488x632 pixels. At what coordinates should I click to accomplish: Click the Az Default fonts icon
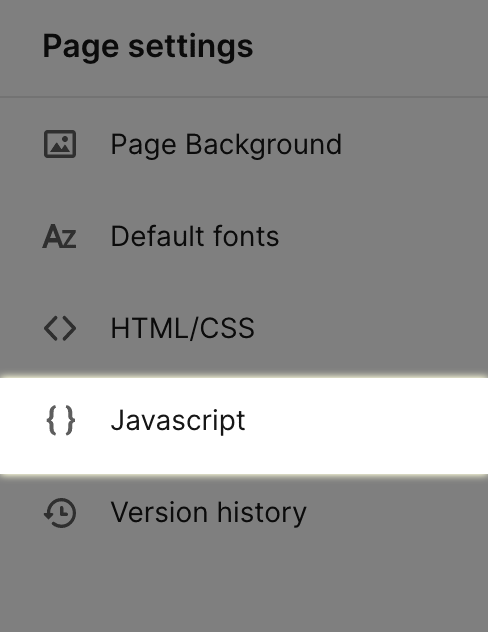coord(60,236)
